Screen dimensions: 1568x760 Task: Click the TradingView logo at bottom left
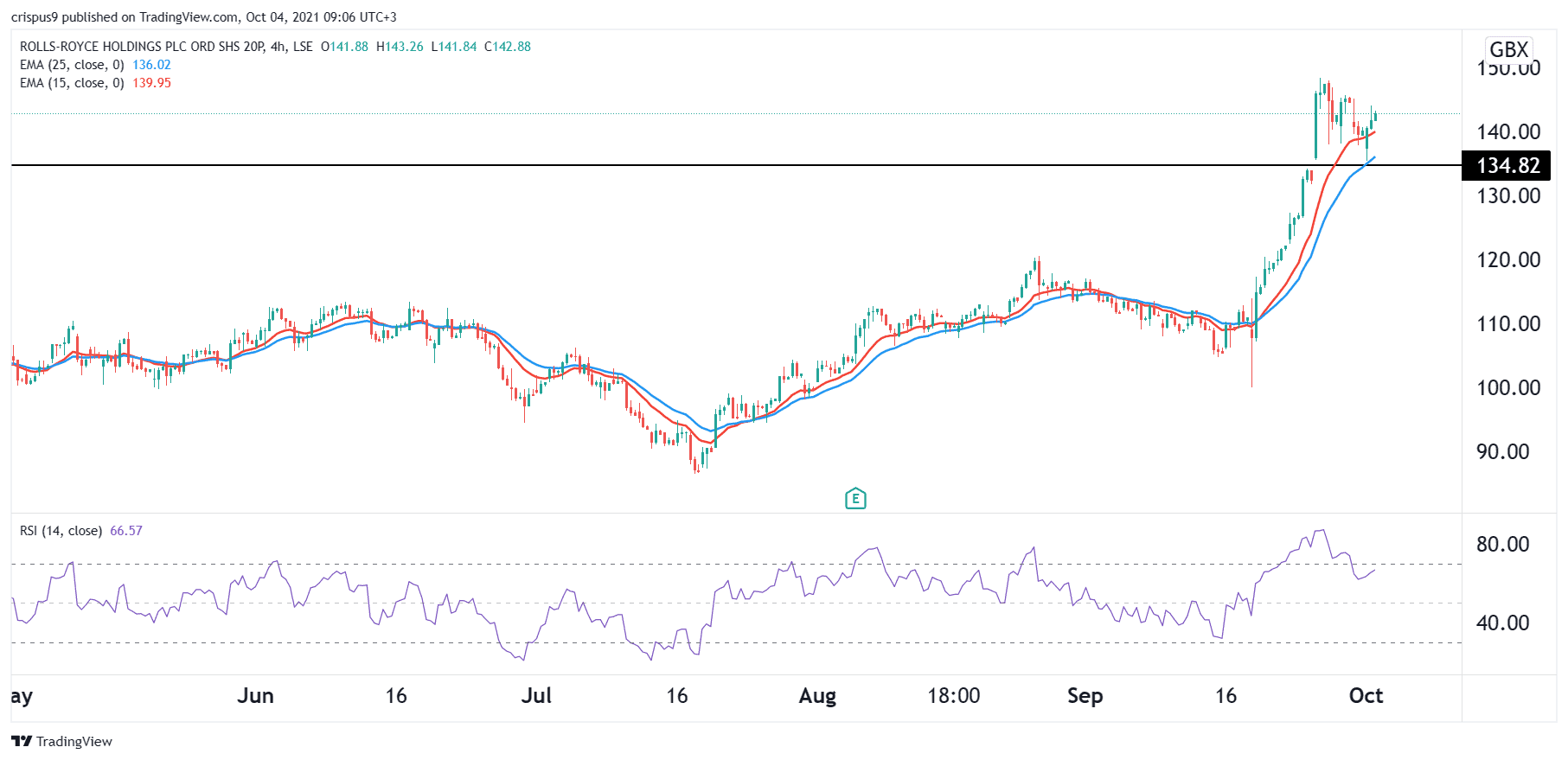click(62, 741)
